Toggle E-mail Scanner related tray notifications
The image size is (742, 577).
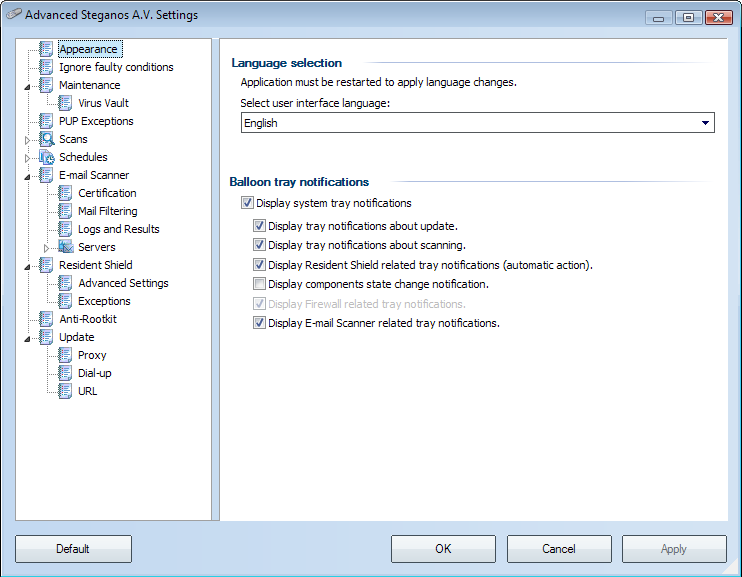[259, 323]
